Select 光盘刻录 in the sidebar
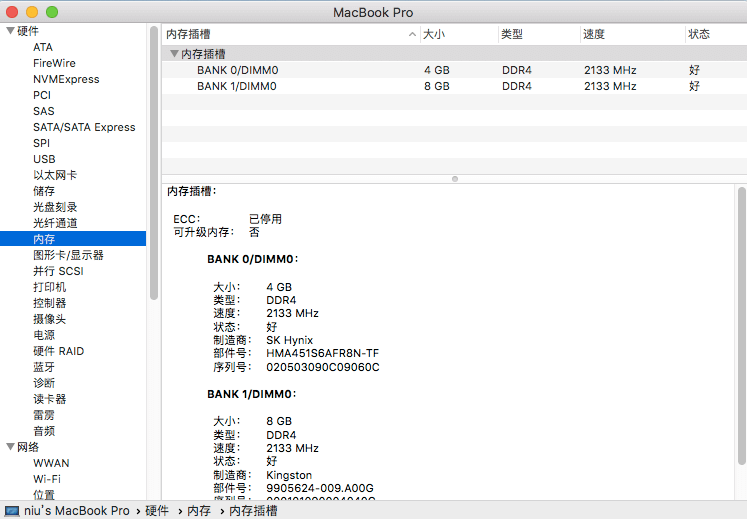 (x=55, y=207)
